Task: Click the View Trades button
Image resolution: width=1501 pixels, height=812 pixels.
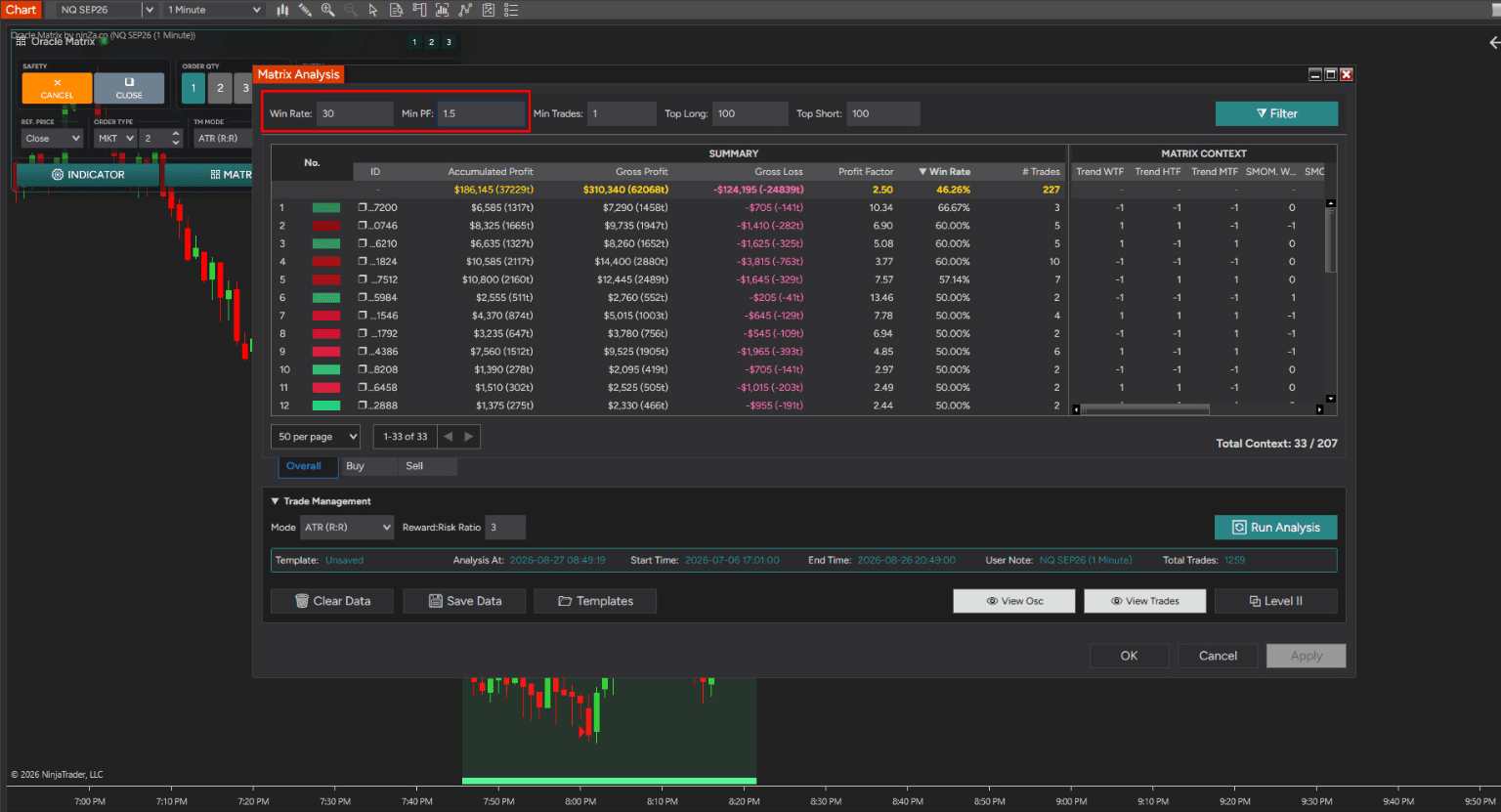Action: coord(1145,601)
